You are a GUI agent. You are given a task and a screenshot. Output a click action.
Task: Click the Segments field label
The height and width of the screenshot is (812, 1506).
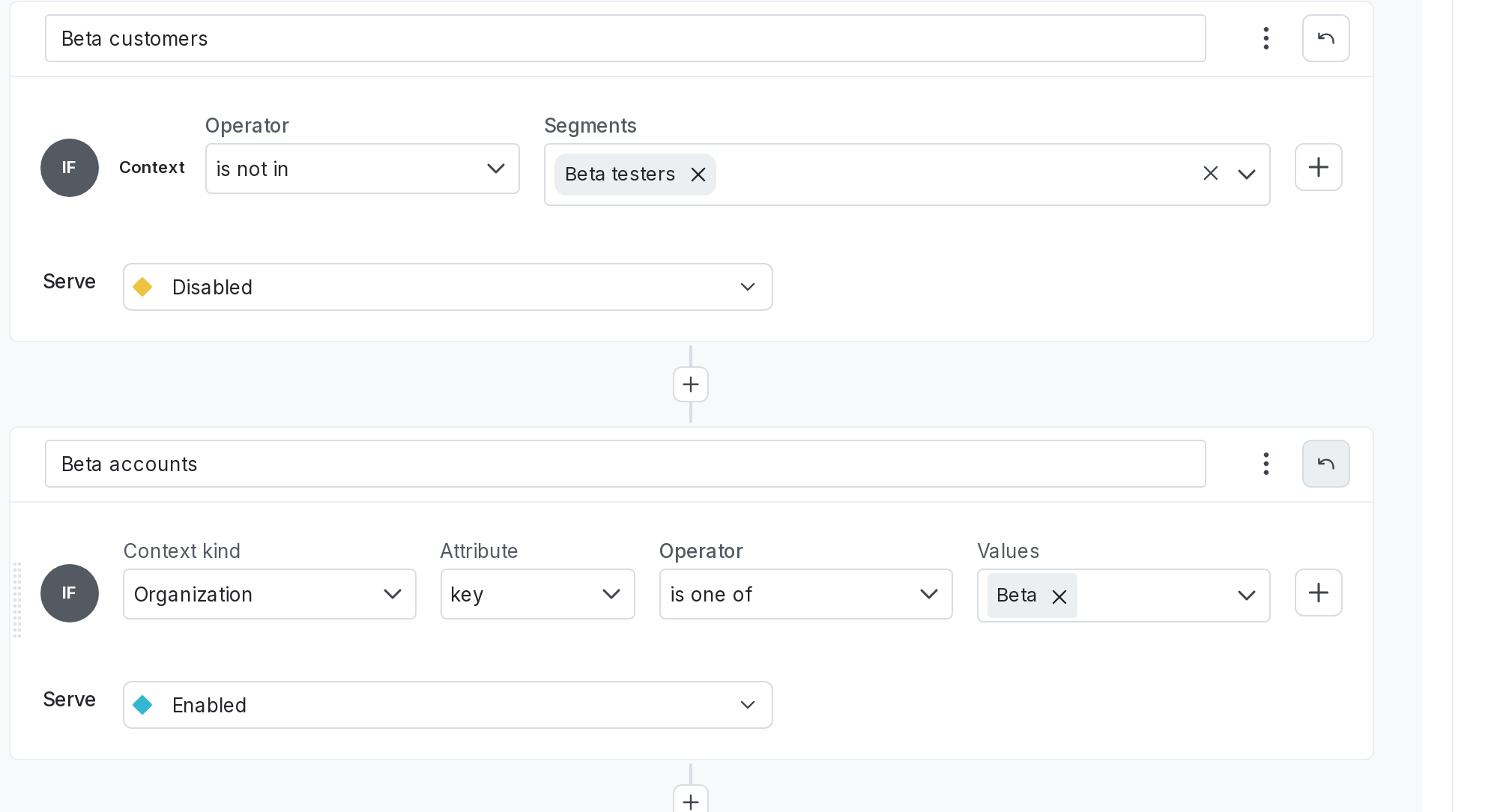590,126
